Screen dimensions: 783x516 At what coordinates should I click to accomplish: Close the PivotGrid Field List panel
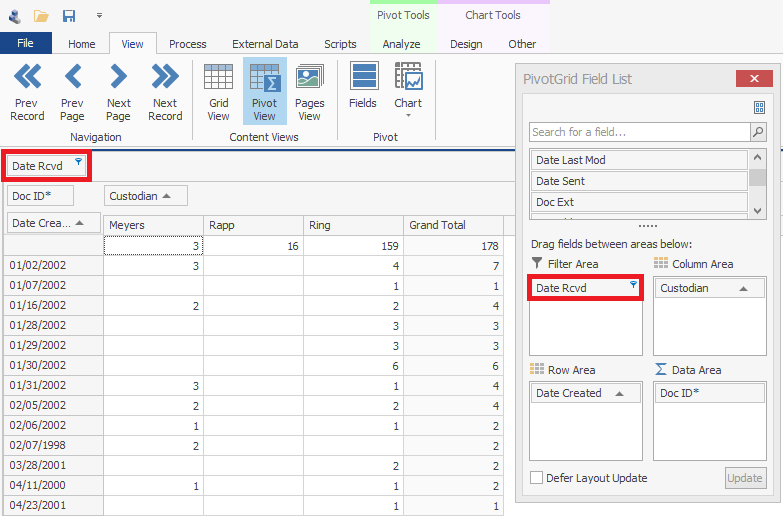coord(754,78)
